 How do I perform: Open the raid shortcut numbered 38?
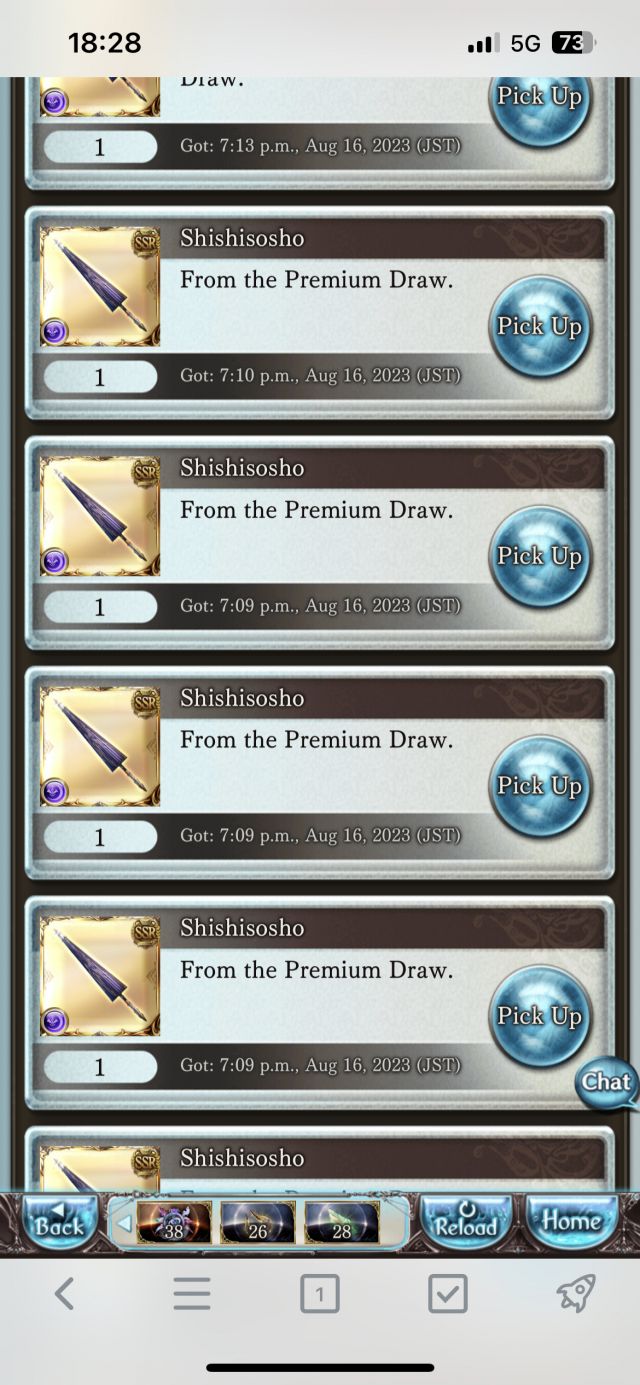click(x=174, y=1222)
